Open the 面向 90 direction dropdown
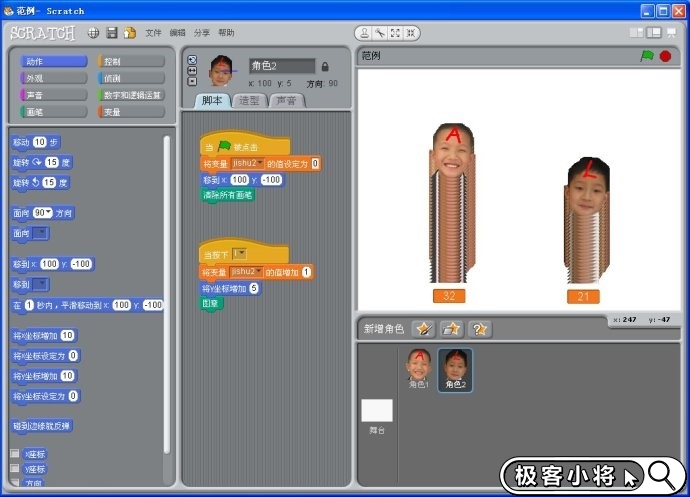The width and height of the screenshot is (690, 497). 47,213
